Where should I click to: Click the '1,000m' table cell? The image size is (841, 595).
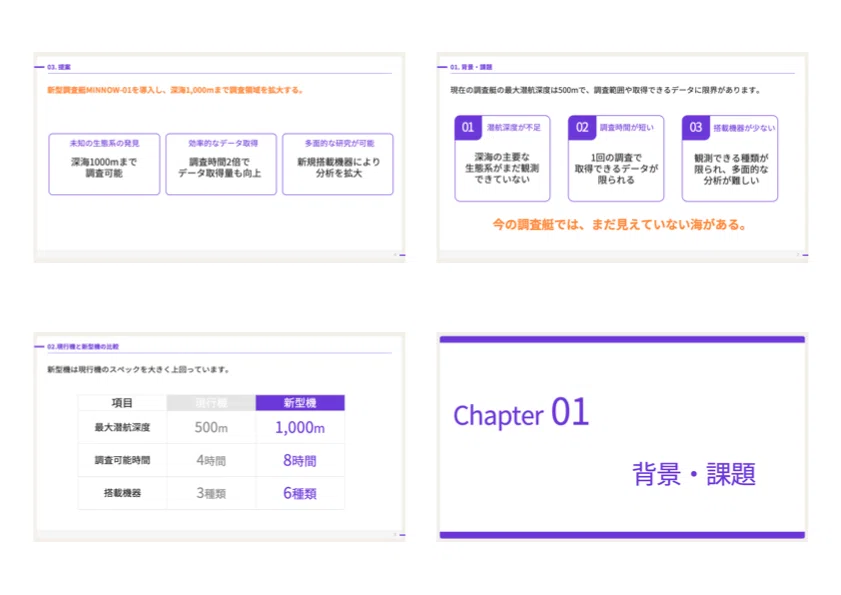pyautogui.click(x=300, y=428)
